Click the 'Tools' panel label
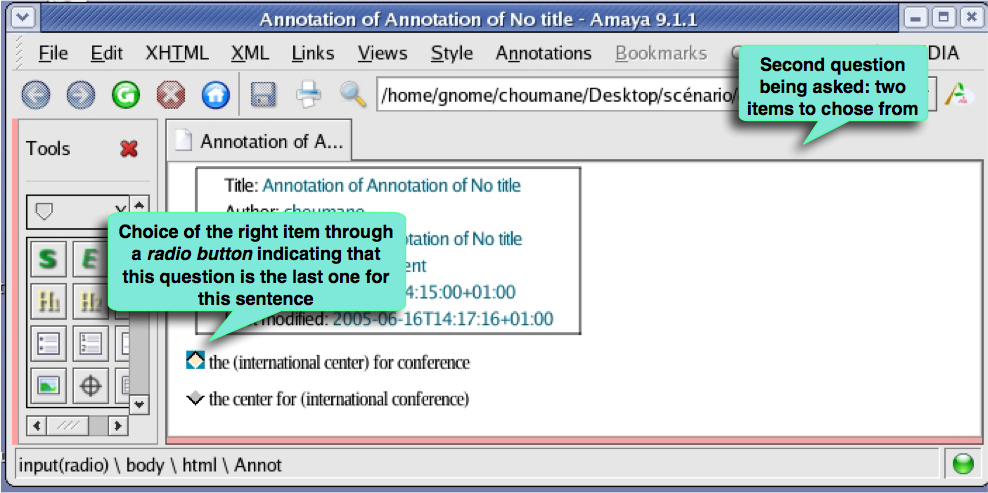This screenshot has height=493, width=988. click(x=48, y=149)
